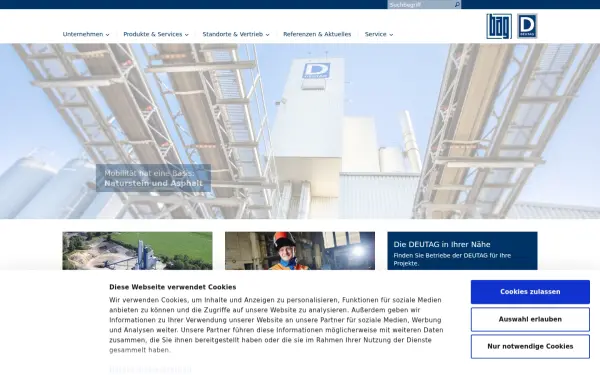Open Die DEUTAG in Ihrer Nähe tile
Viewport: 600px width, 375px height.
tap(462, 251)
